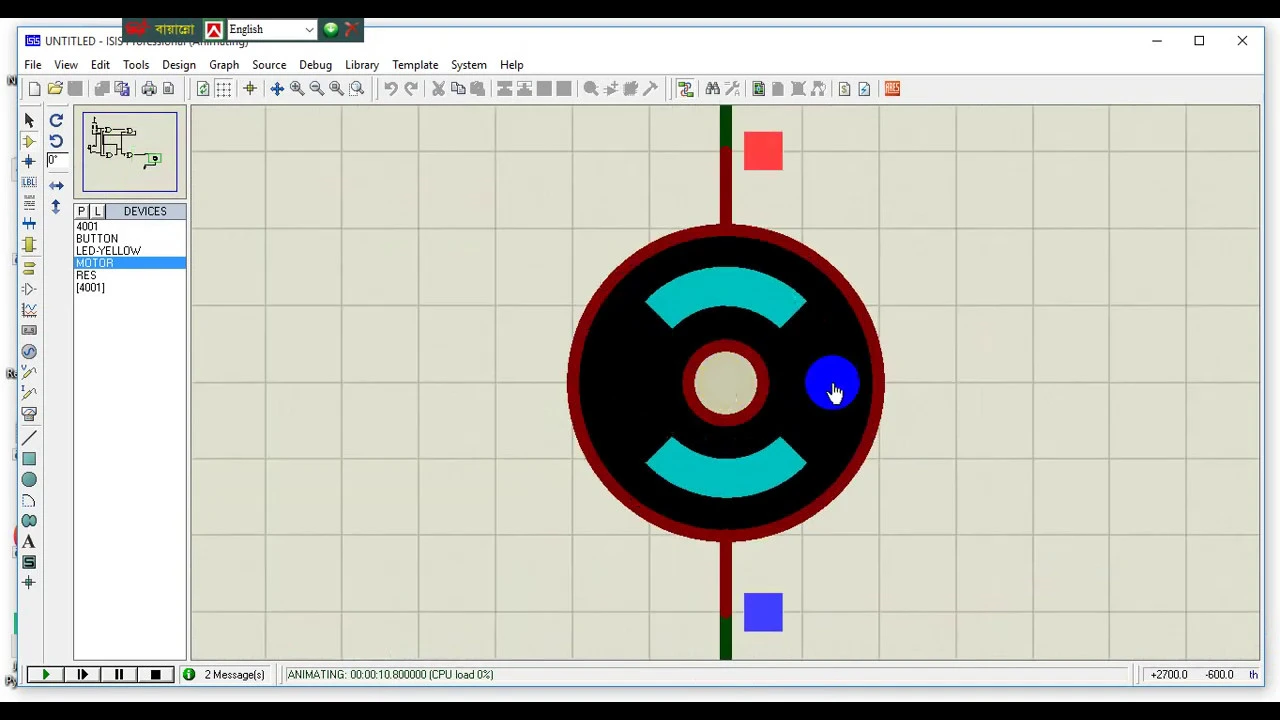Screen dimensions: 1280x720
Task: Open the File menu
Action: point(33,65)
